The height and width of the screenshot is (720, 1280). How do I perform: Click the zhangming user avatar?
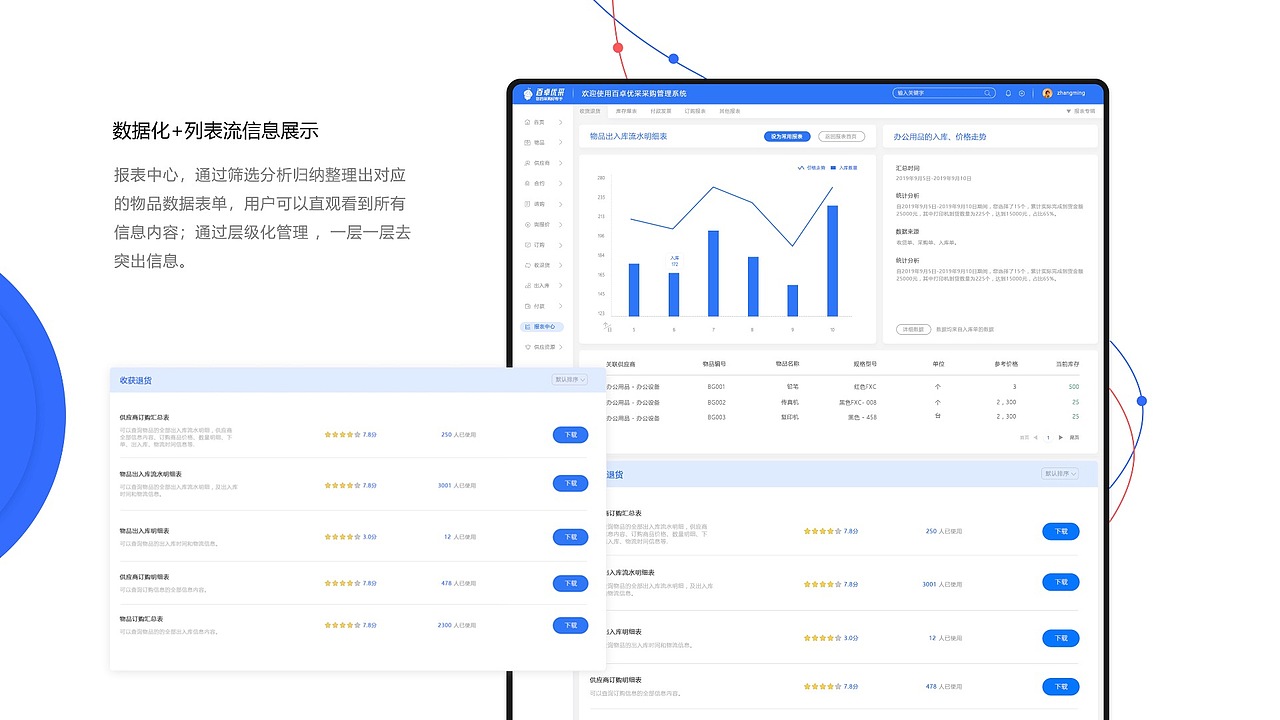(1047, 93)
